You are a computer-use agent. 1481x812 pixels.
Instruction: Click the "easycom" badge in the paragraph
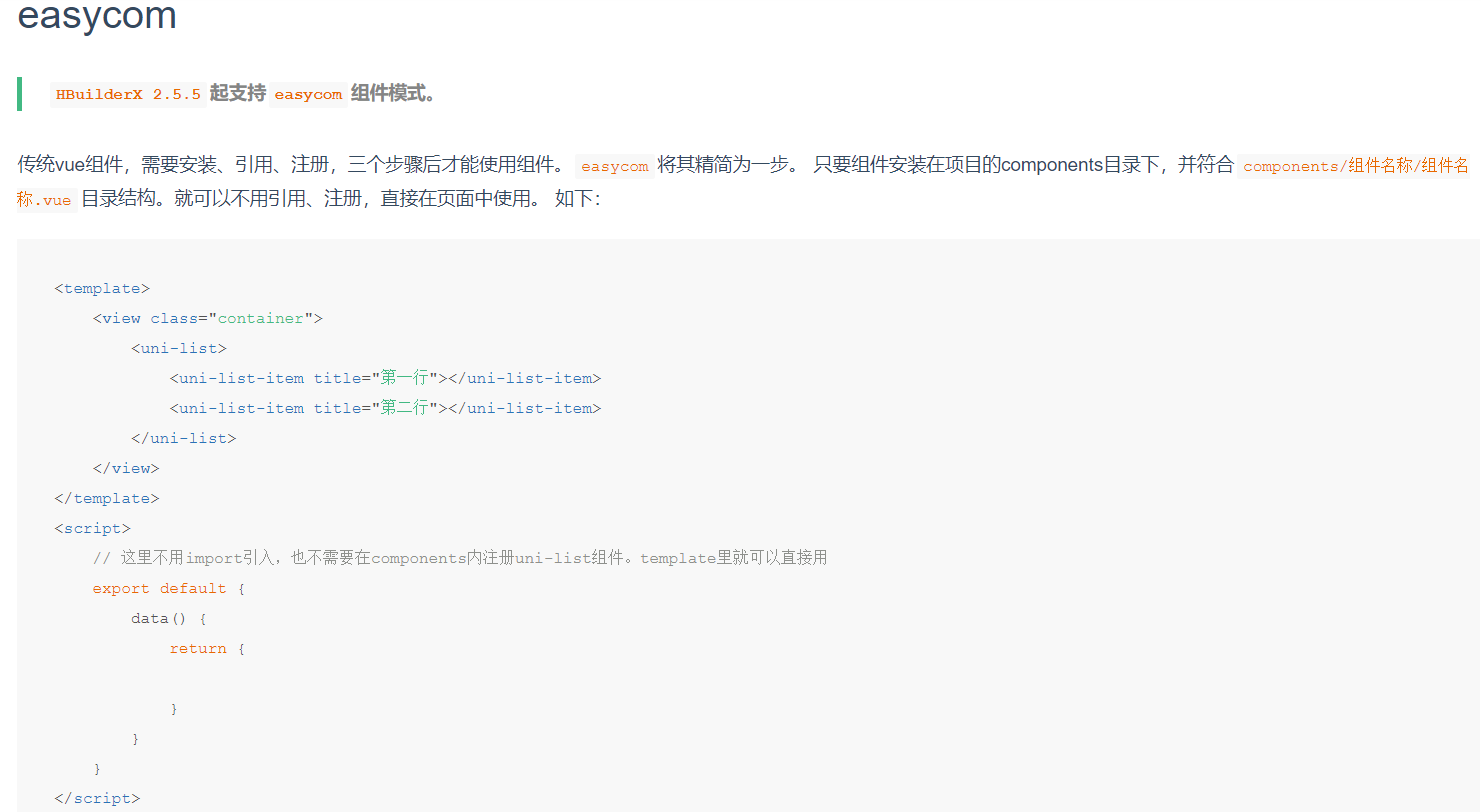(x=614, y=166)
